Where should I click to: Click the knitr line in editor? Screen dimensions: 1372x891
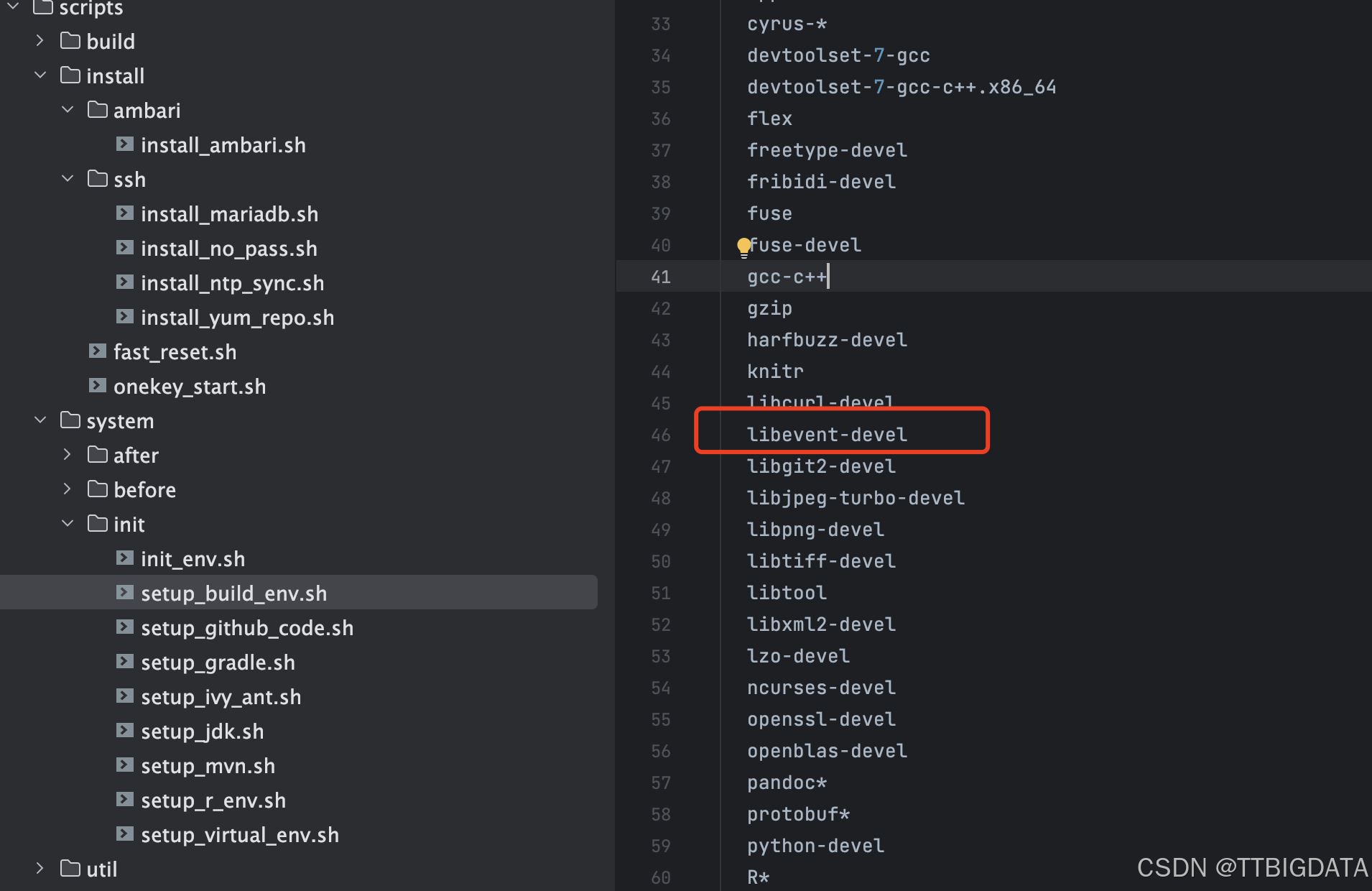[776, 371]
